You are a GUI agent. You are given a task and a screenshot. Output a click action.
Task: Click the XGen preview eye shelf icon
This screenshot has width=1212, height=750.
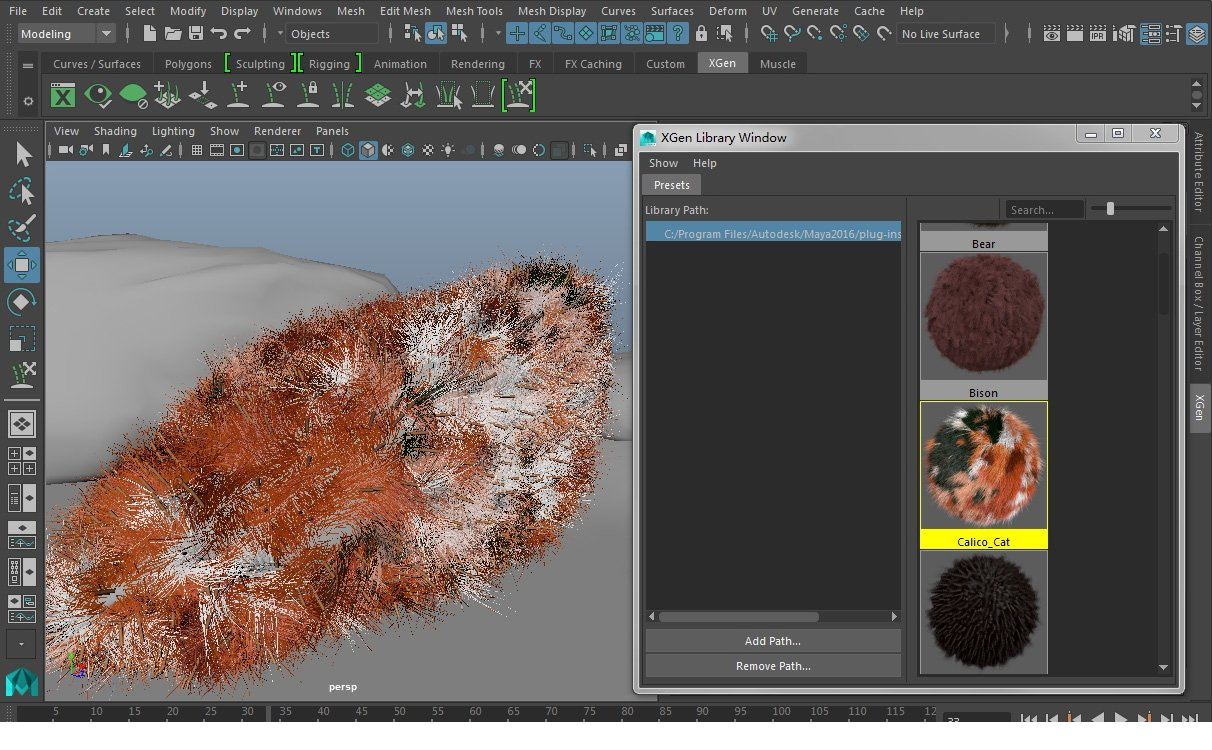(x=98, y=96)
